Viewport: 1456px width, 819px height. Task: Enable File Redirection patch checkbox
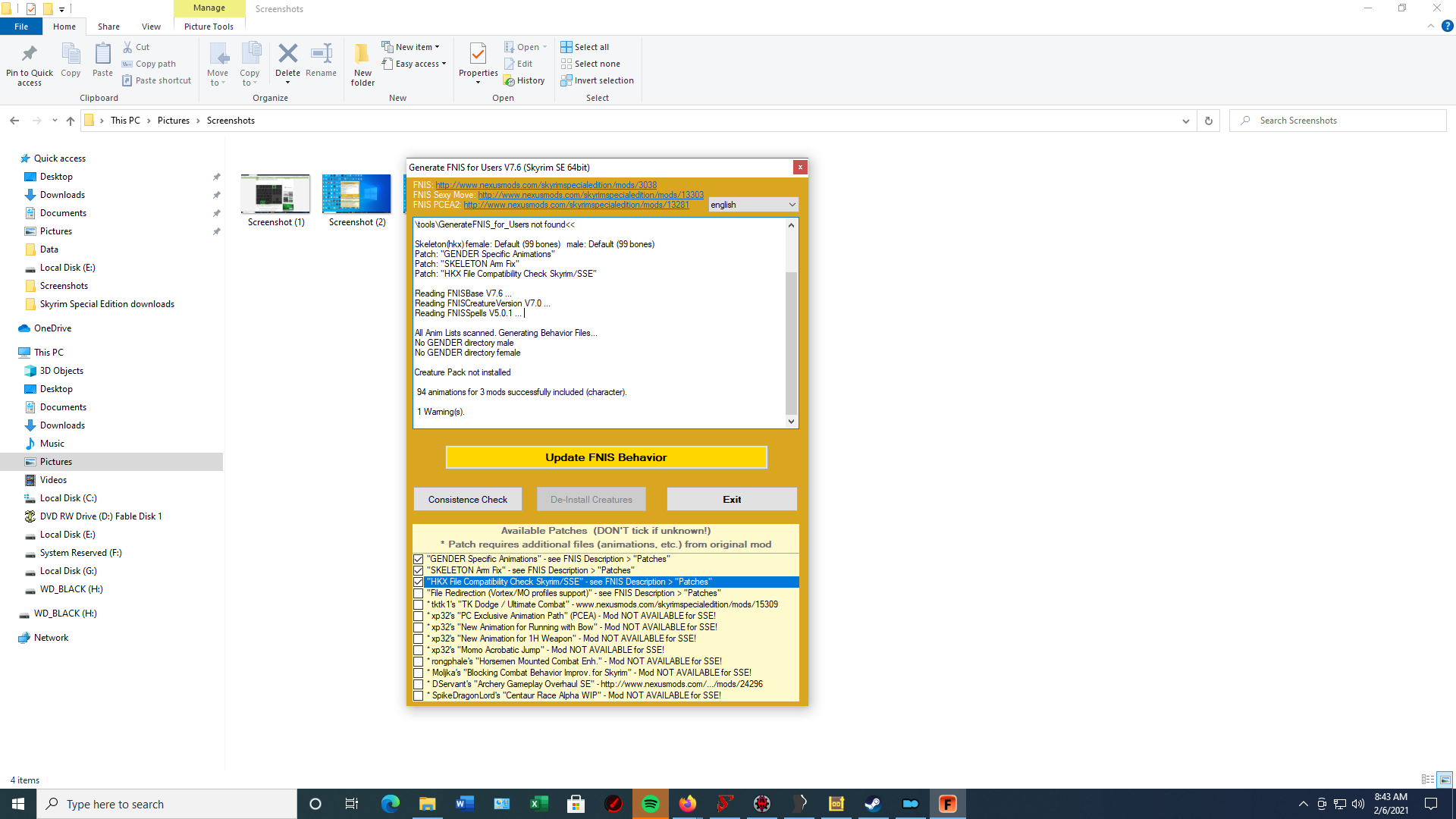point(418,593)
